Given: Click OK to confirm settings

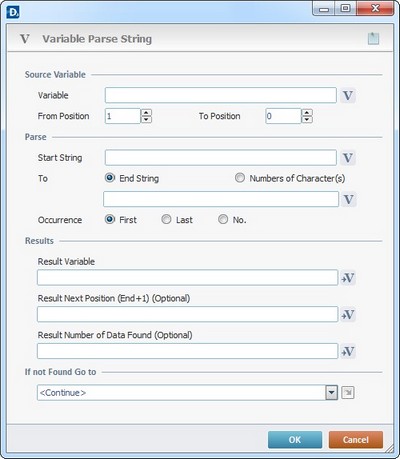Looking at the screenshot, I should [x=295, y=440].
